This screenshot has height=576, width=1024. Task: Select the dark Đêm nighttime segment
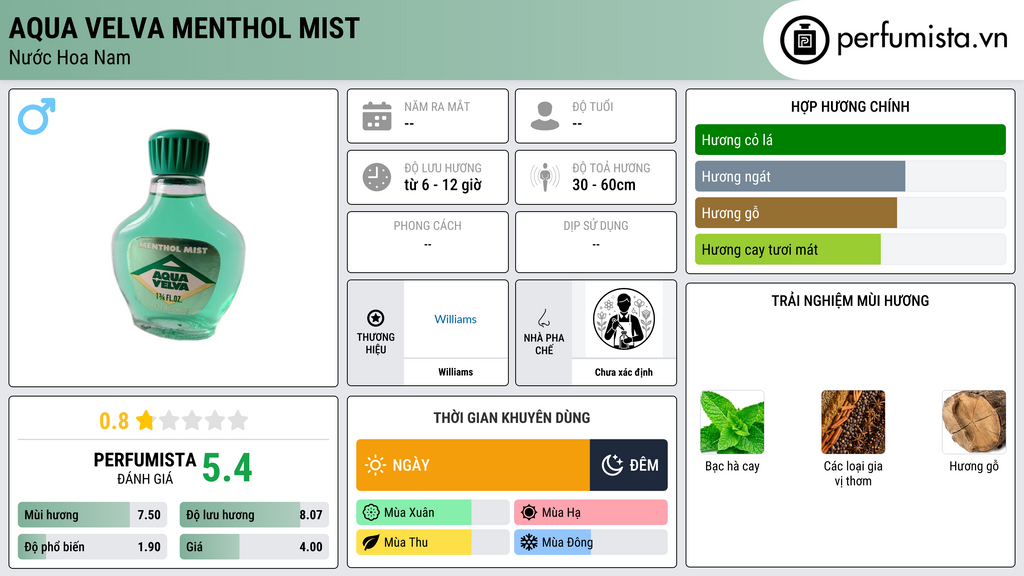629,465
